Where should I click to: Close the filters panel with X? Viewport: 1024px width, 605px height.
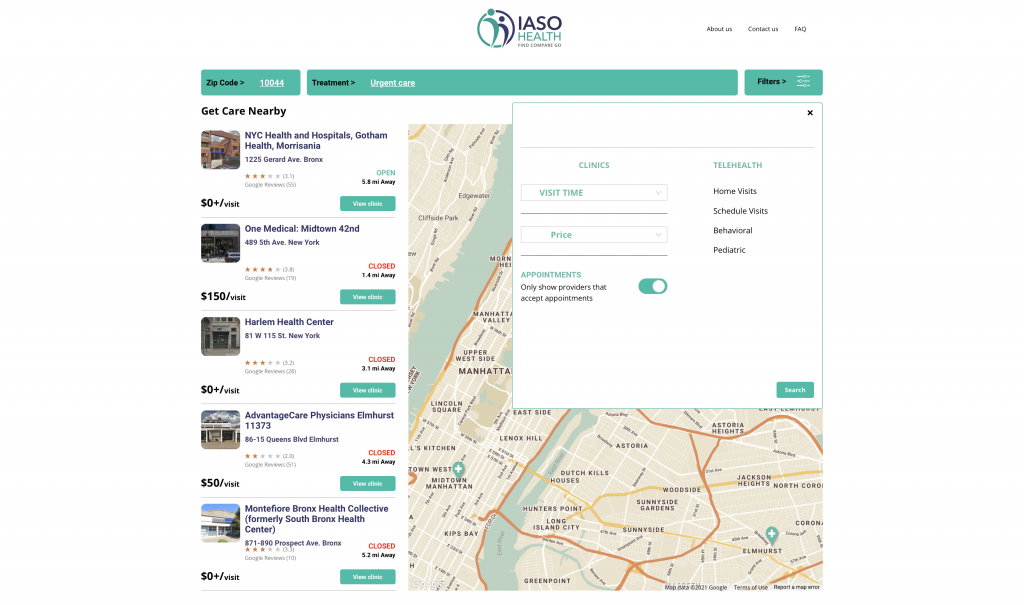pyautogui.click(x=810, y=113)
